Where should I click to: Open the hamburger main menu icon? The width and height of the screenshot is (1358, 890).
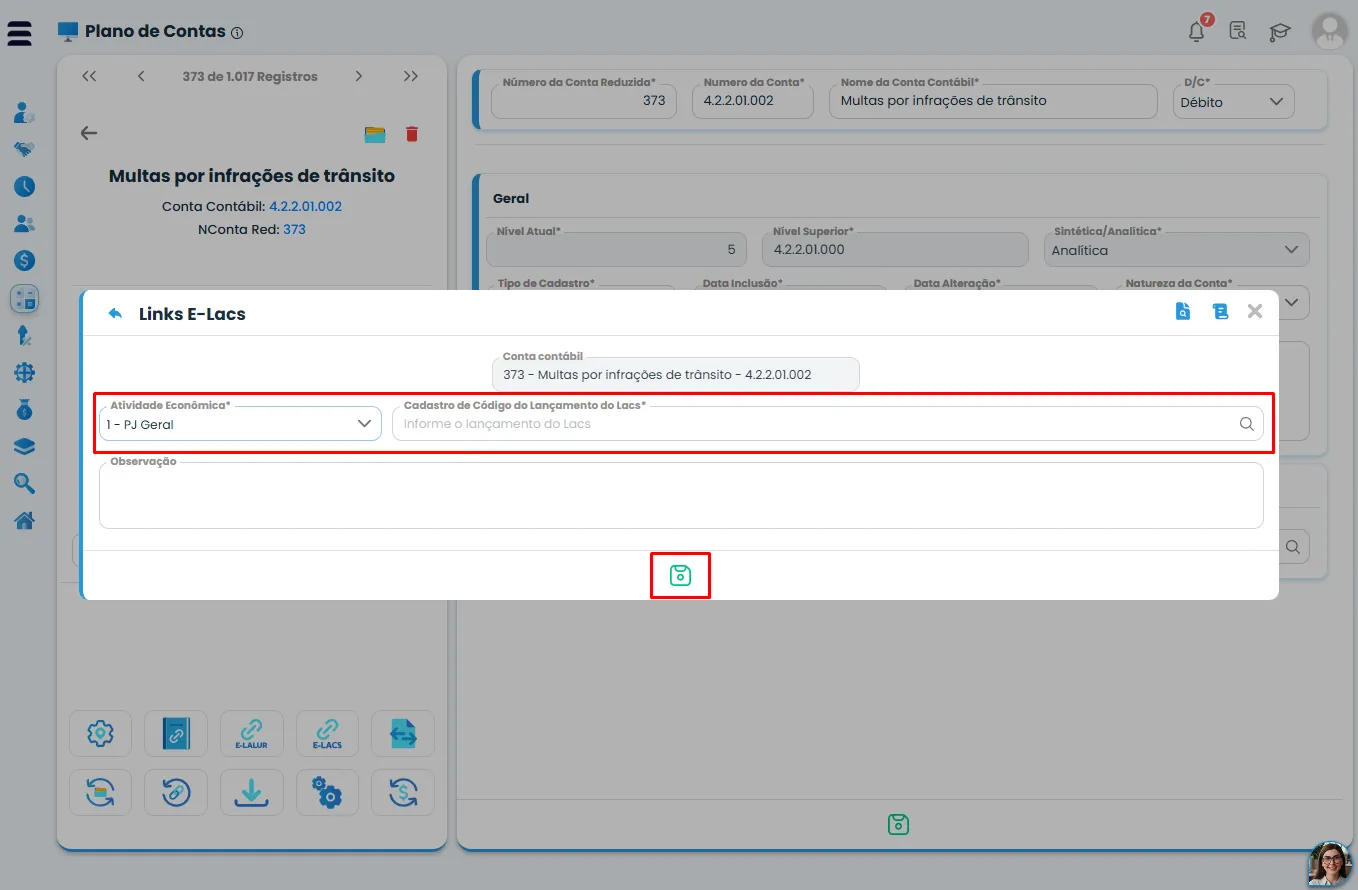(x=19, y=33)
